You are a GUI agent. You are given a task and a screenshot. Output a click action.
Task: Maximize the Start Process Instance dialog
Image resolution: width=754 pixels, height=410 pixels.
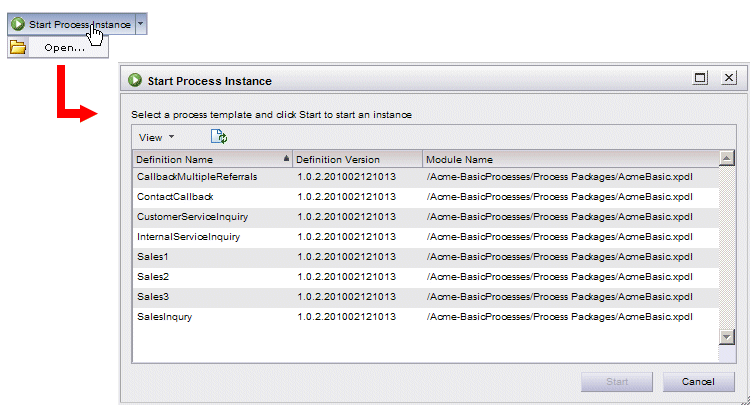[x=701, y=77]
